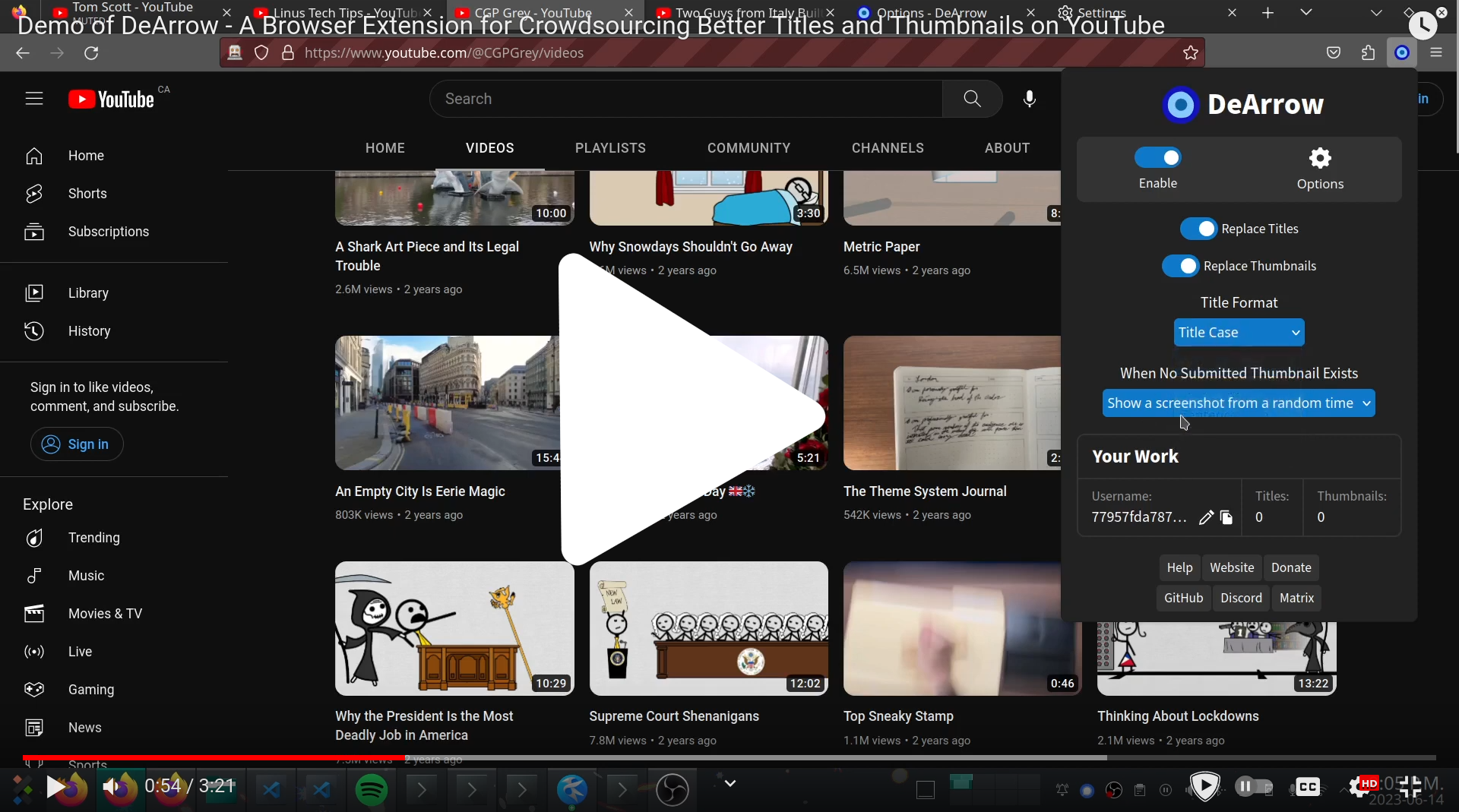Open the GitHub link button
Viewport: 1459px width, 812px height.
[1183, 598]
